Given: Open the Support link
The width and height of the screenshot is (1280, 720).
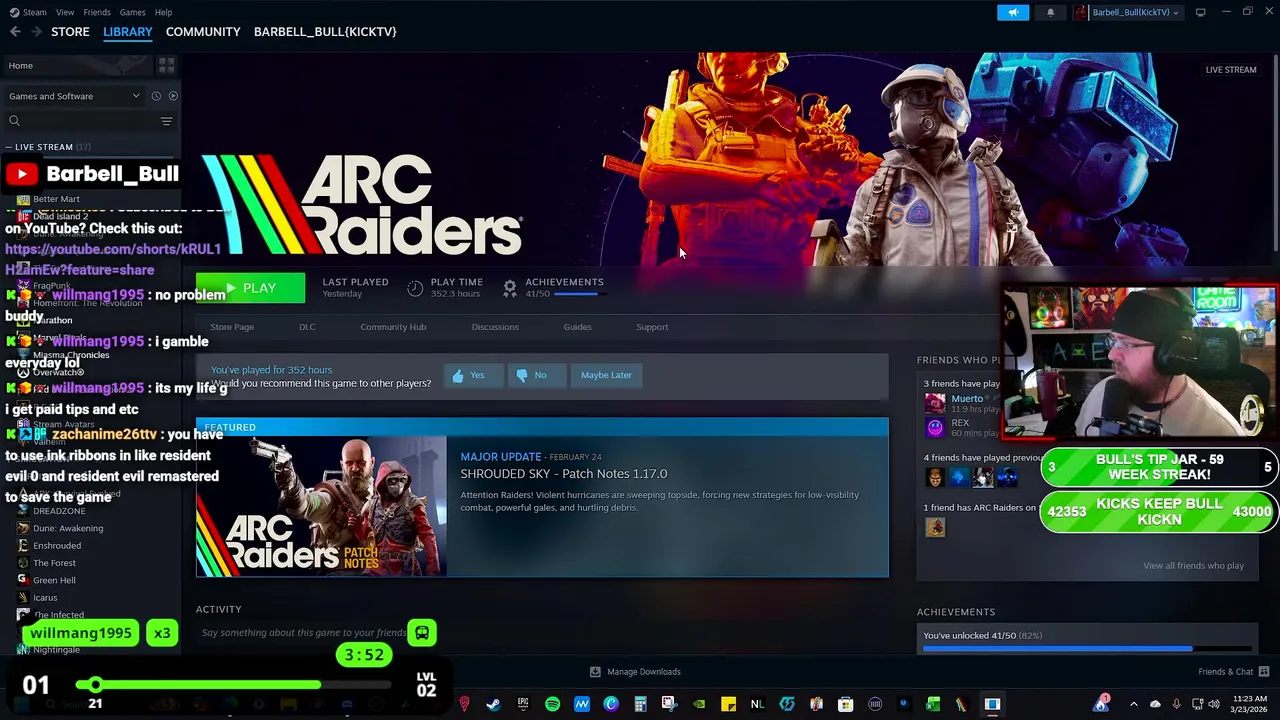Looking at the screenshot, I should pyautogui.click(x=652, y=327).
